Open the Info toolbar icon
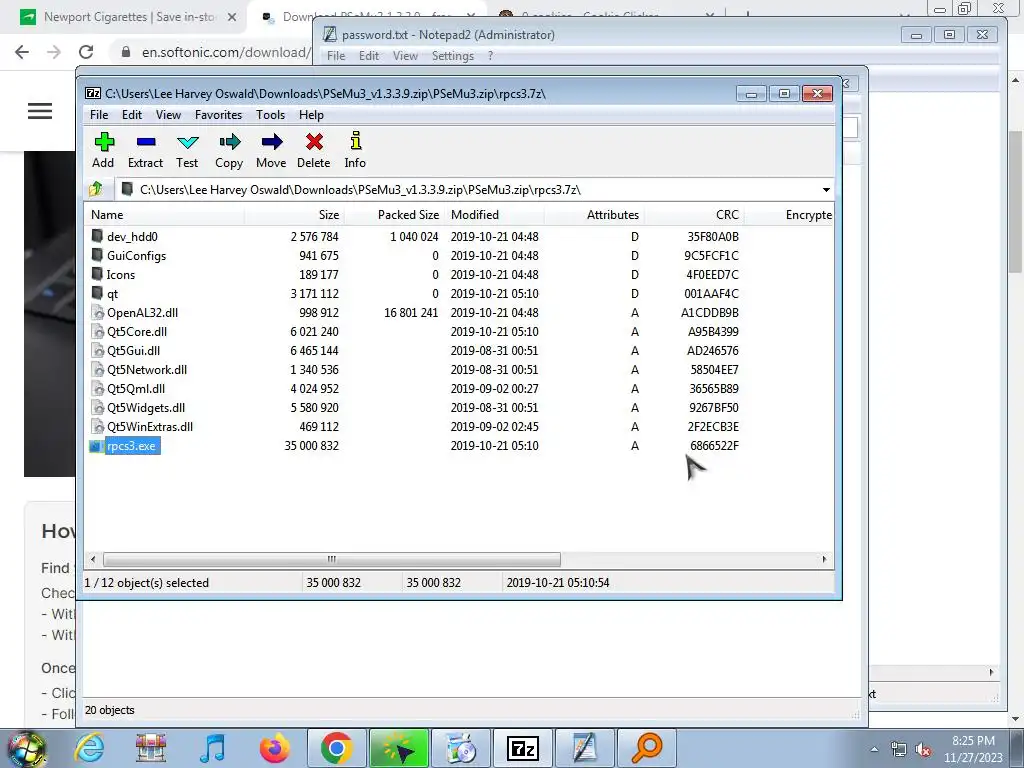 (355, 151)
